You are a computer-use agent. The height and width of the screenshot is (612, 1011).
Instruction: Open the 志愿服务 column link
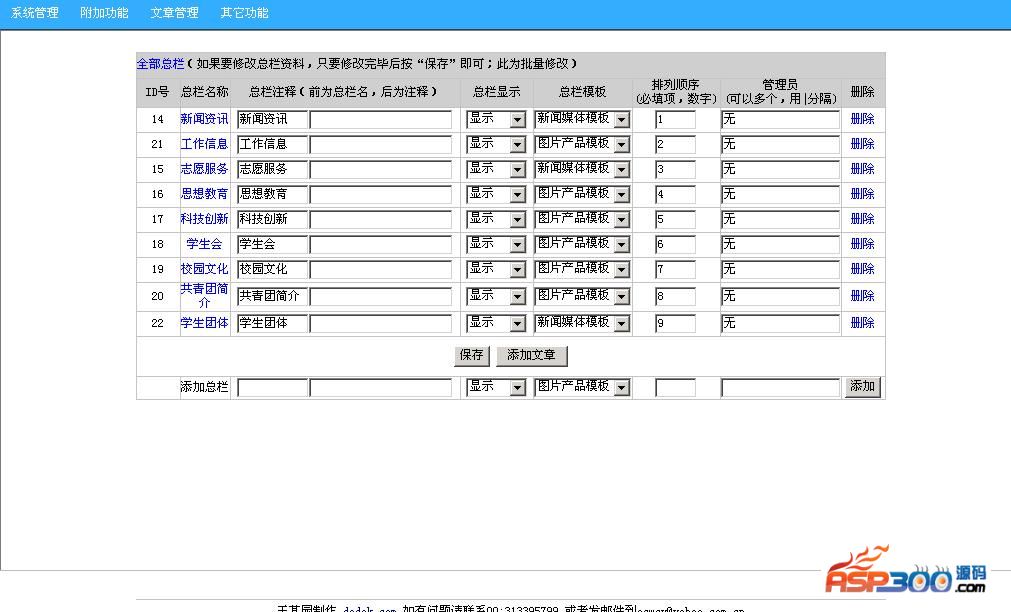click(x=204, y=169)
